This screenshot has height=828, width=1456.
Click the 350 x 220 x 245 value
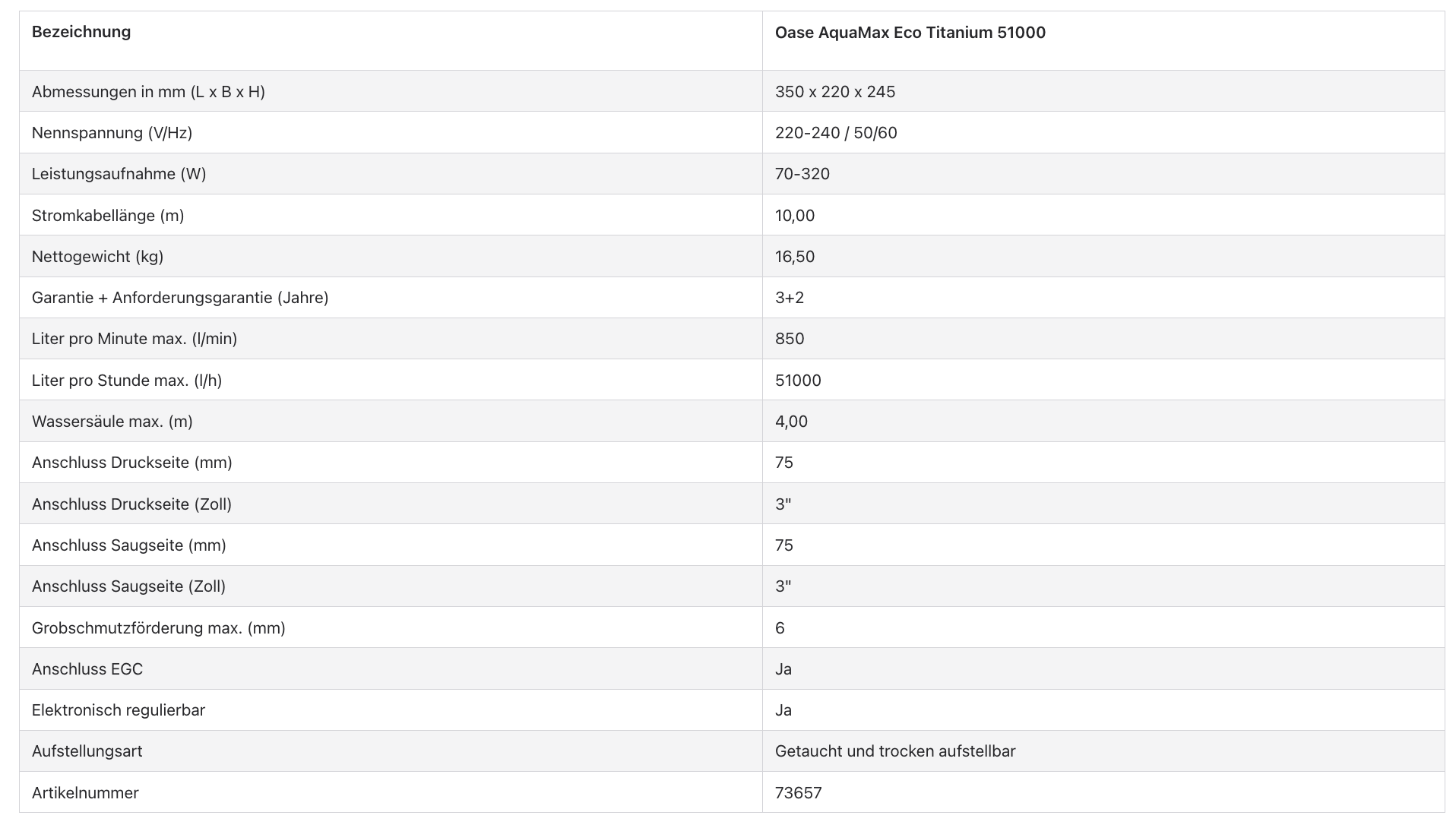pyautogui.click(x=834, y=92)
